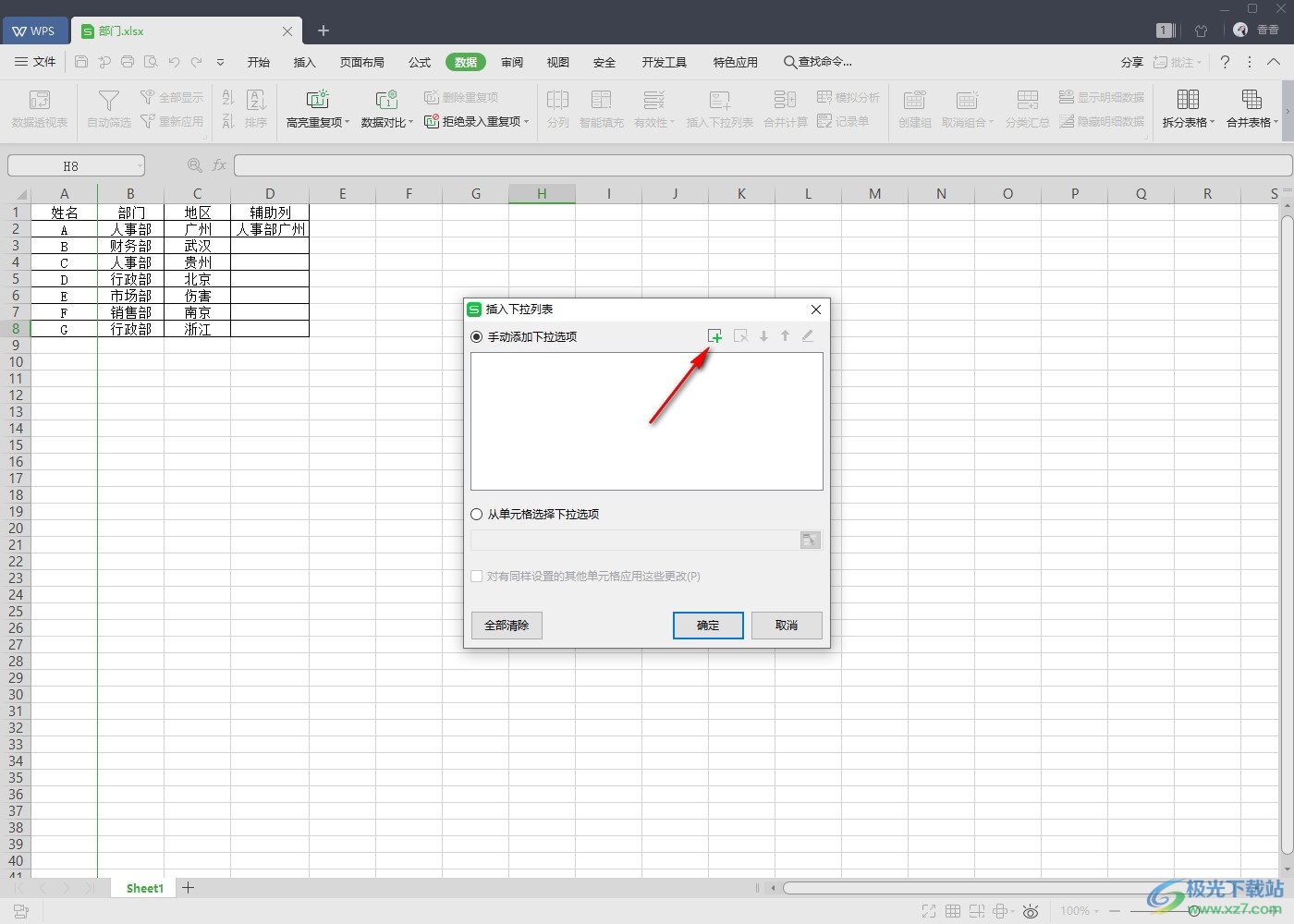1294x924 pixels.
Task: Switch to the 插入 tab
Action: pyautogui.click(x=305, y=62)
